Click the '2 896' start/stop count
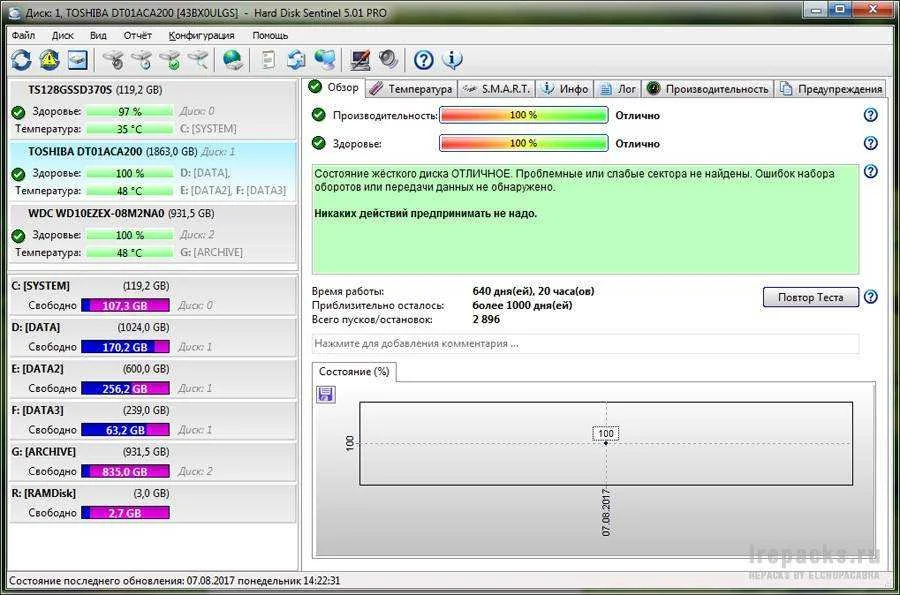This screenshot has width=900, height=595. [486, 319]
